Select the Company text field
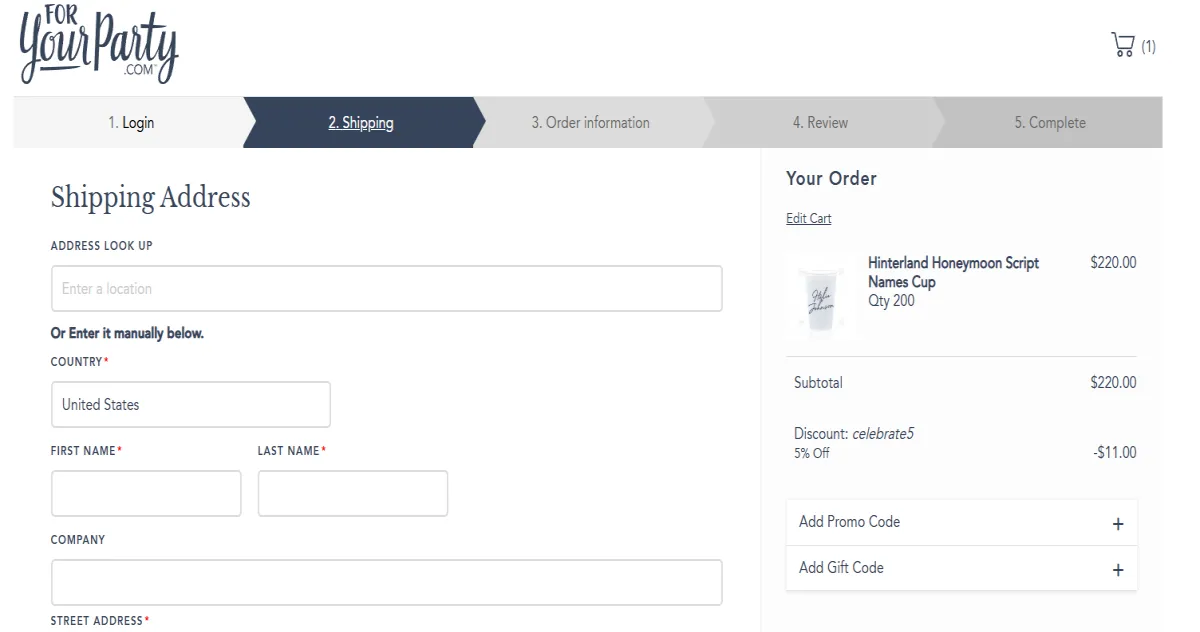The image size is (1200, 632). pos(386,582)
